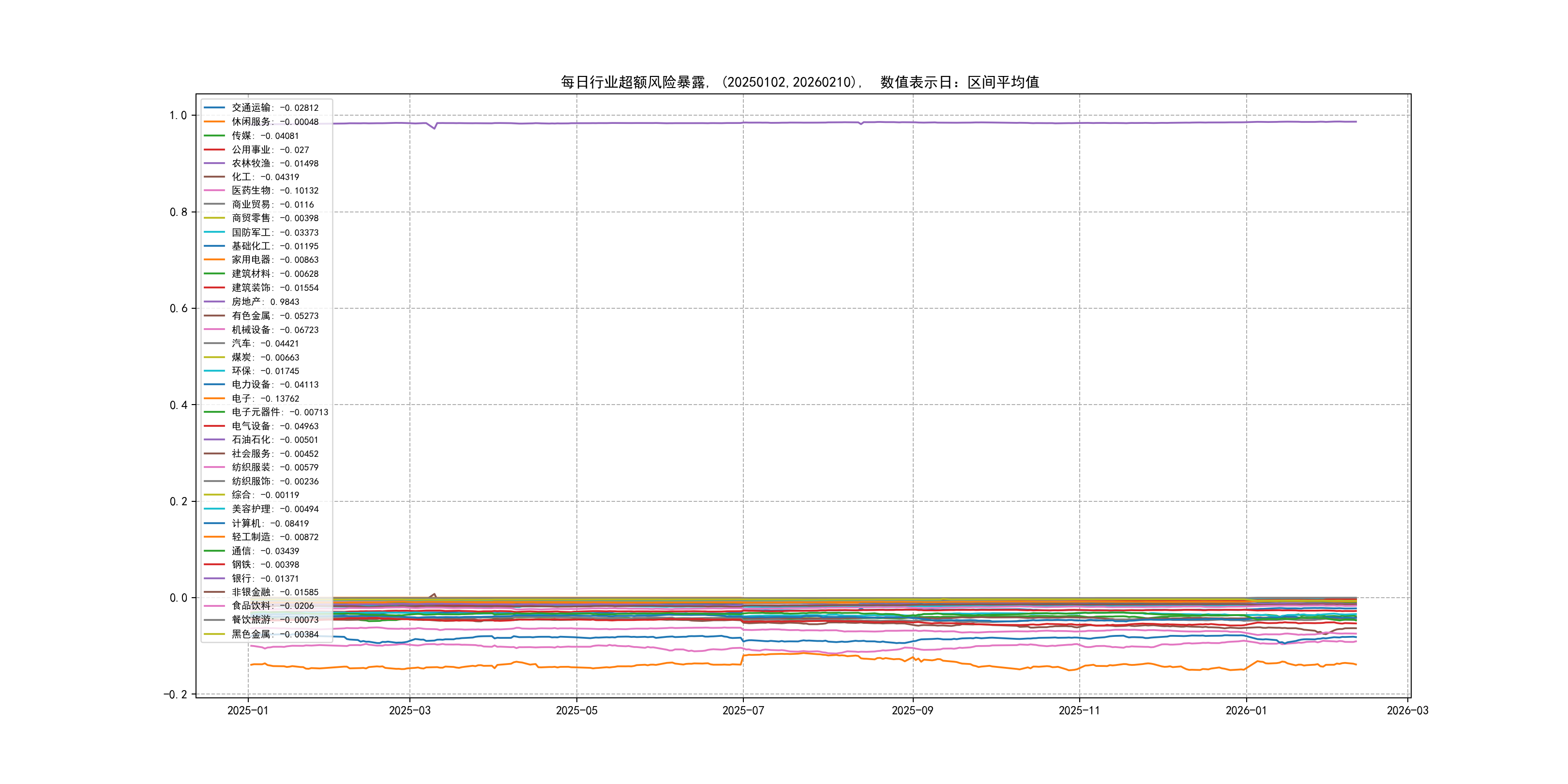Click the -0.2 y-axis tick label
The image size is (1568, 784).
tap(175, 694)
